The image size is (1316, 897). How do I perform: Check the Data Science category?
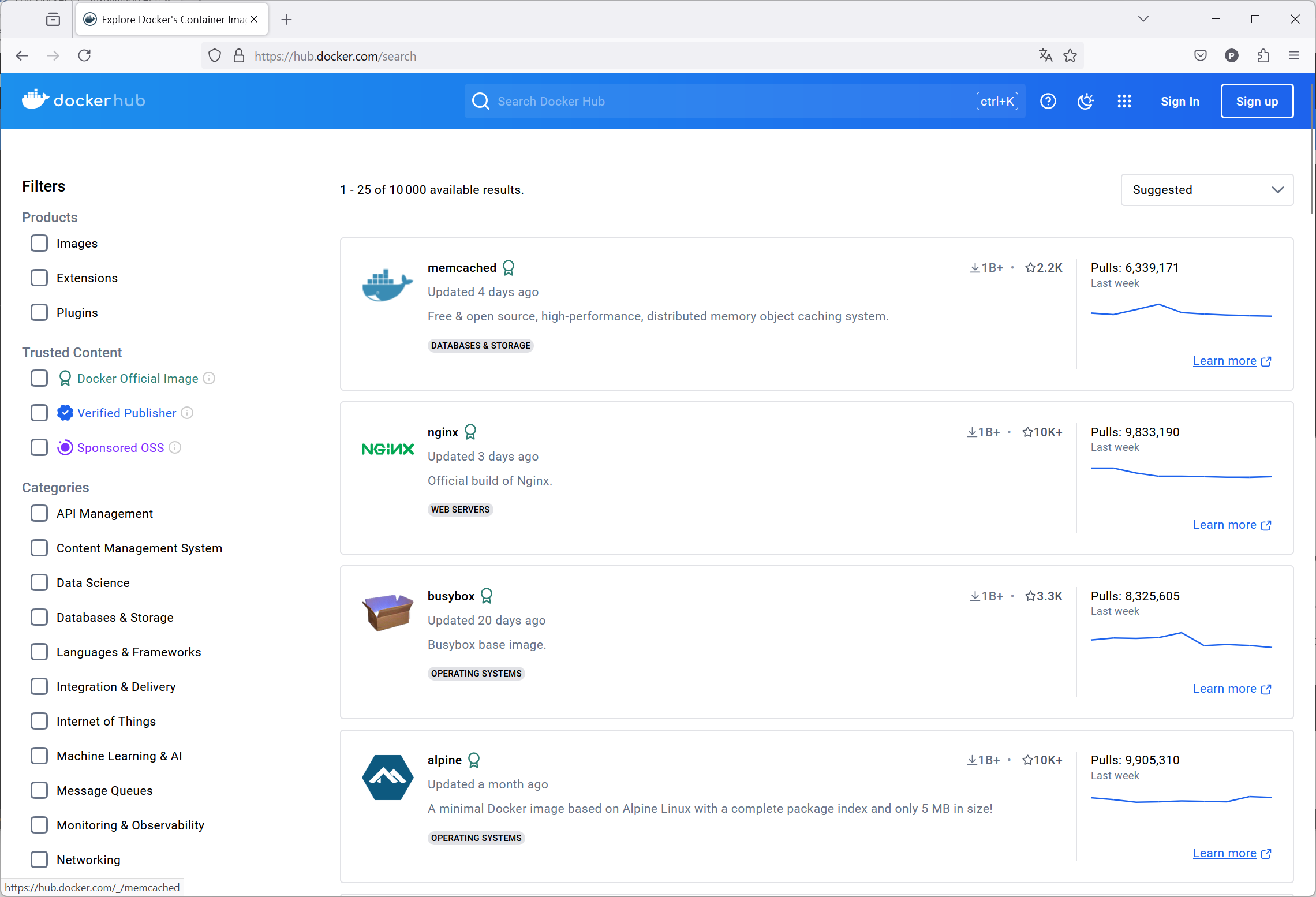pyautogui.click(x=39, y=582)
